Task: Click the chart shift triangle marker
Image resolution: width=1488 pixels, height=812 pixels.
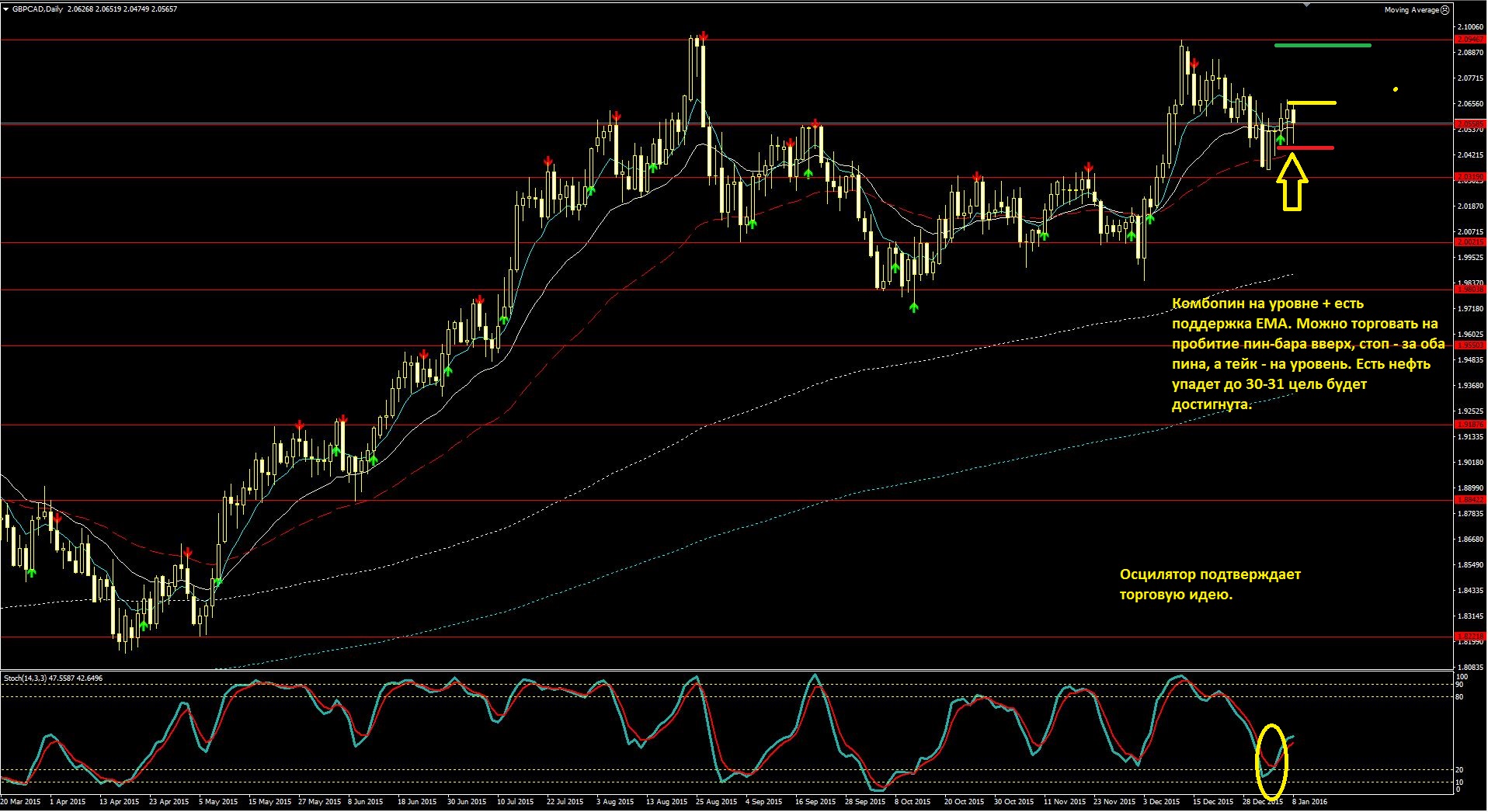Action: [x=1306, y=3]
